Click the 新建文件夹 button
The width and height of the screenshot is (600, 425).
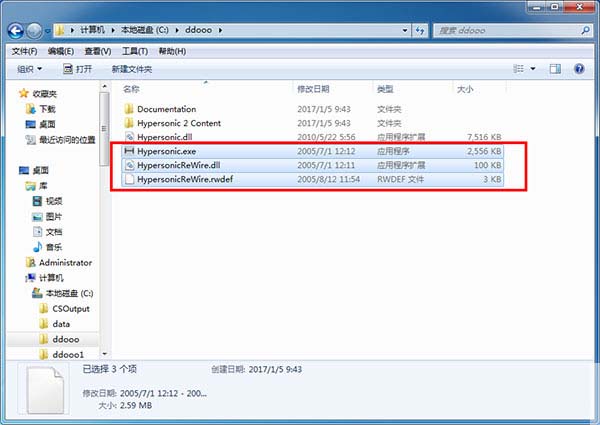(x=131, y=69)
